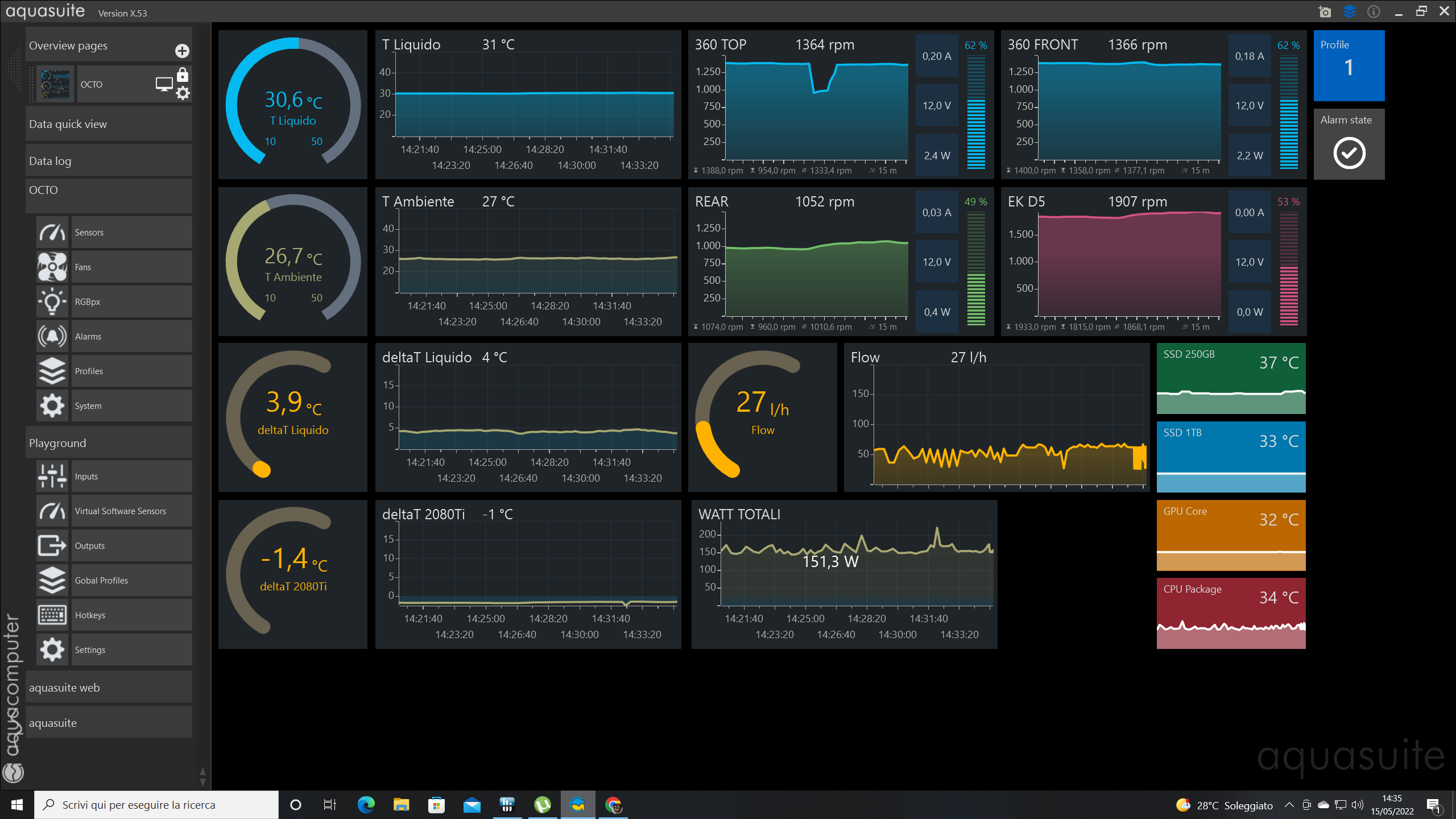This screenshot has width=1456, height=819.
Task: Click the Profile 1 tile
Action: [x=1349, y=65]
